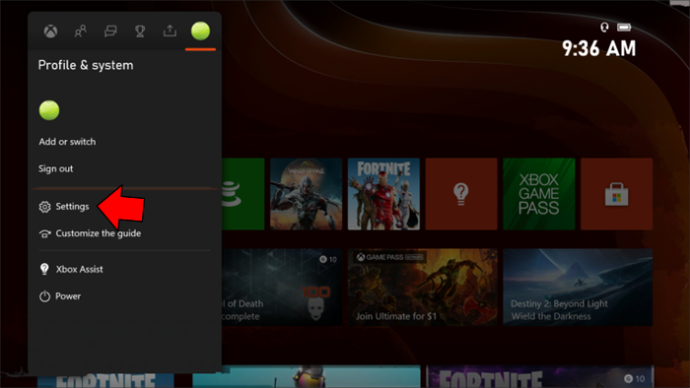Open the Xbox home guide tab

pyautogui.click(x=51, y=31)
